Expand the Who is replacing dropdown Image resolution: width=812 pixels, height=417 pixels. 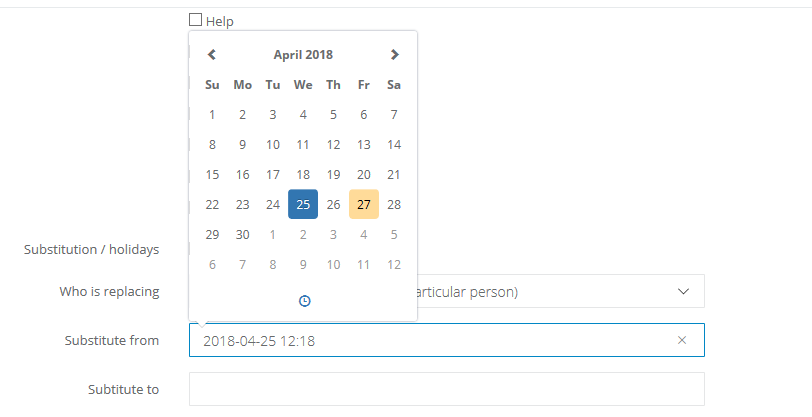coord(684,292)
